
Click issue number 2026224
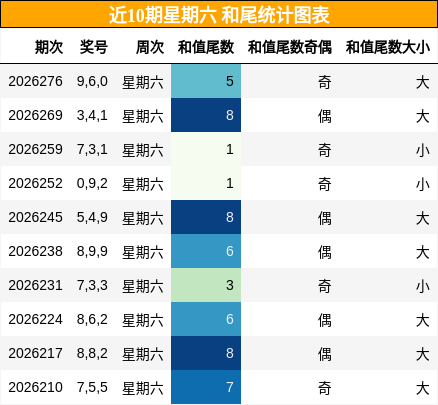coord(35,319)
